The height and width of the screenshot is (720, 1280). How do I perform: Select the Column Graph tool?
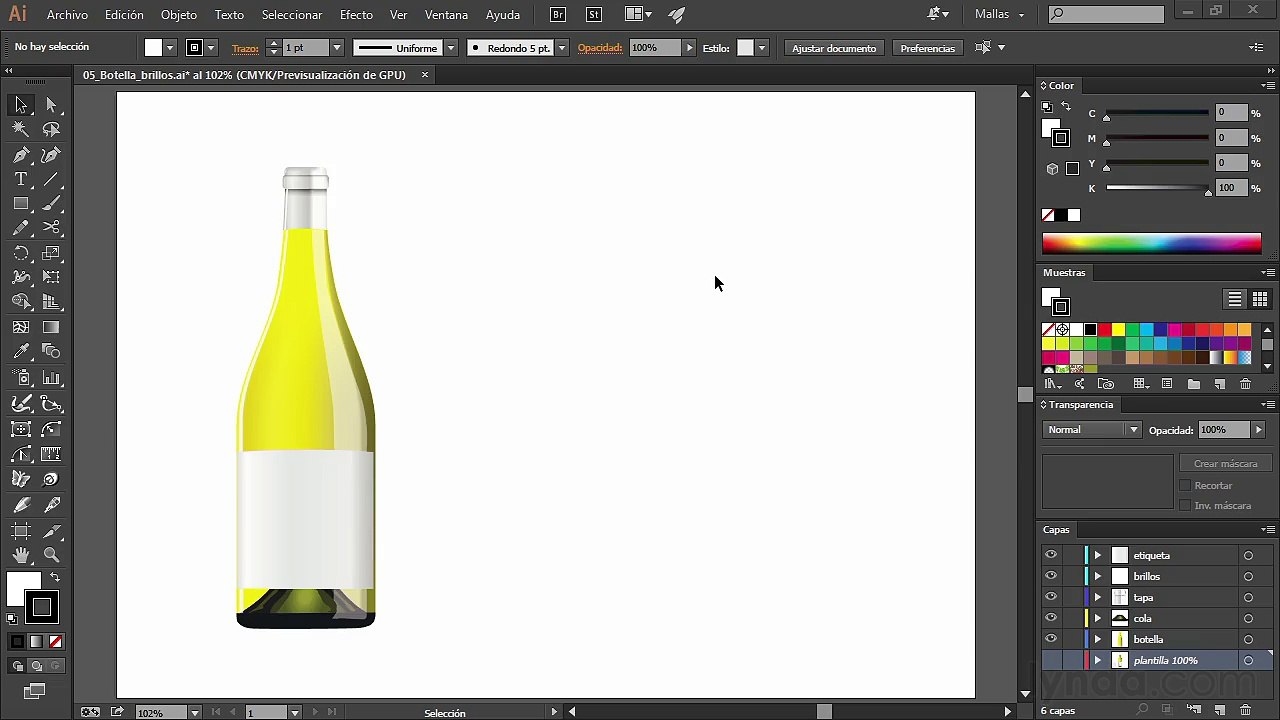pyautogui.click(x=52, y=378)
